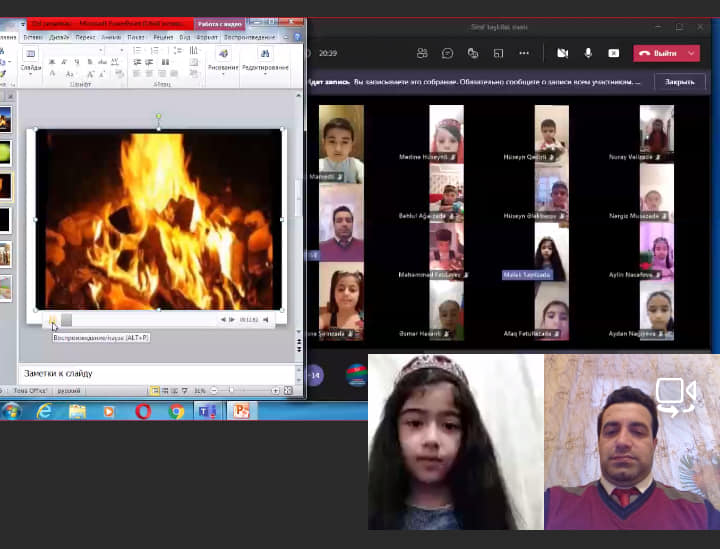Set text columns in Абзац group
Screen dimensions: 720x549
pos(165,62)
